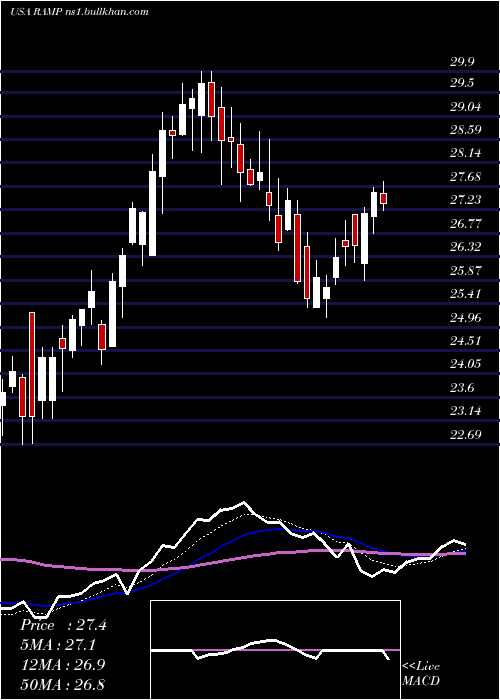The image size is (500, 700).
Task: Click the 29.04 price axis label
Action: coord(465,107)
